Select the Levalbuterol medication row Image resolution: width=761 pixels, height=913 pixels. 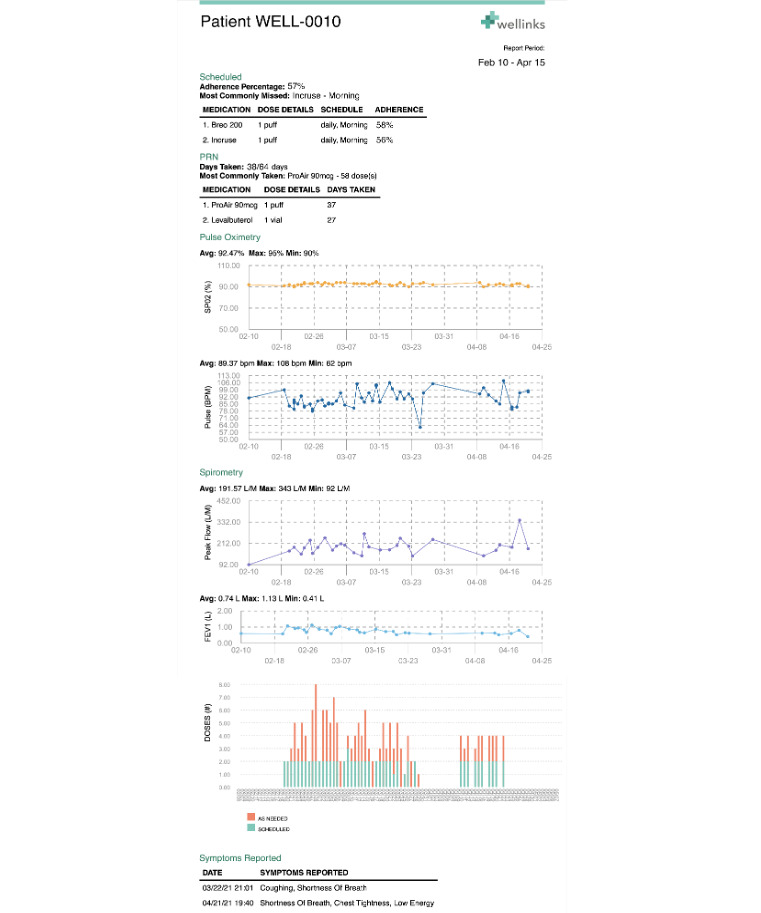point(290,219)
